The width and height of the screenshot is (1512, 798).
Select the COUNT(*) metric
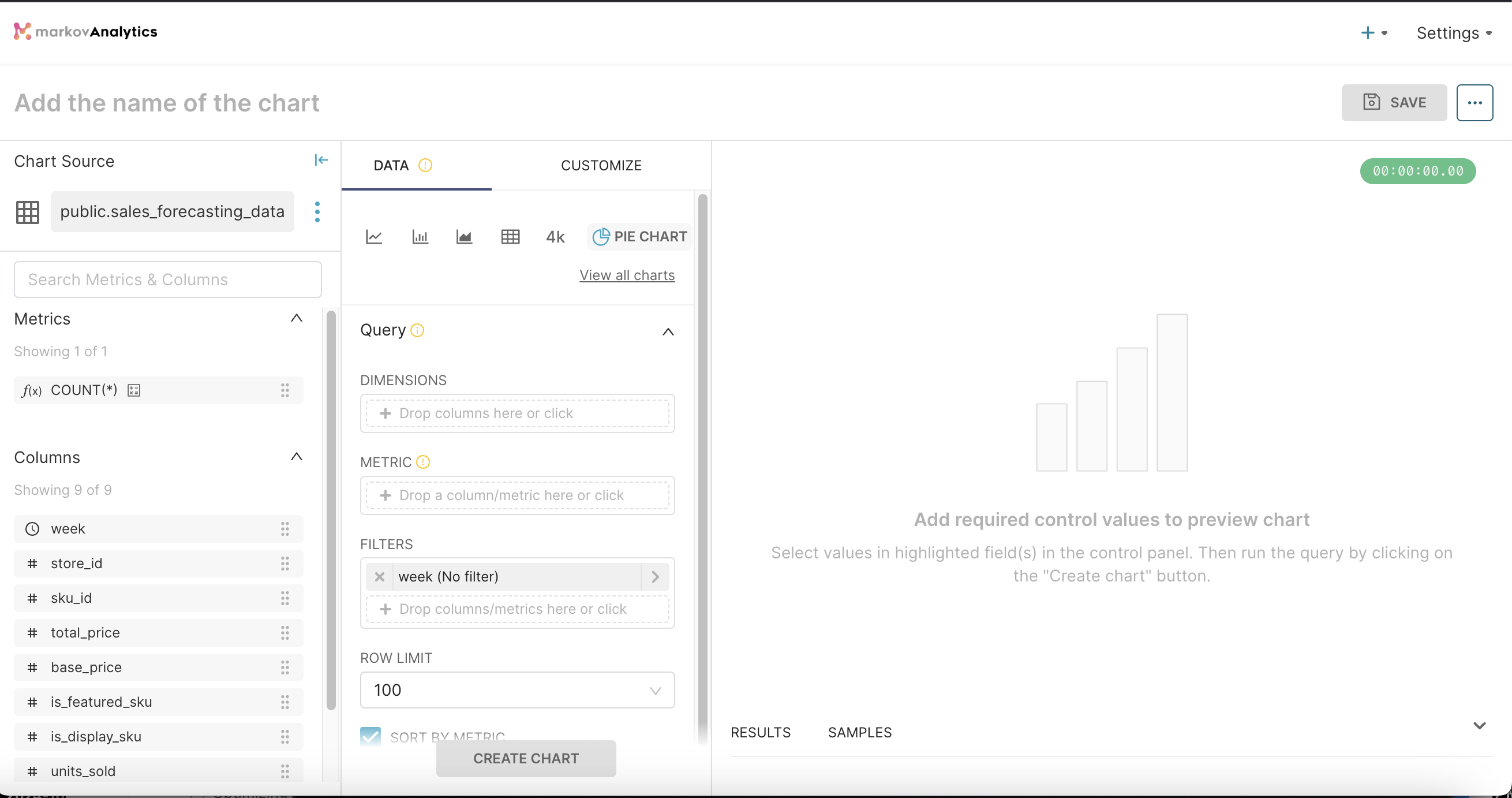tap(159, 390)
